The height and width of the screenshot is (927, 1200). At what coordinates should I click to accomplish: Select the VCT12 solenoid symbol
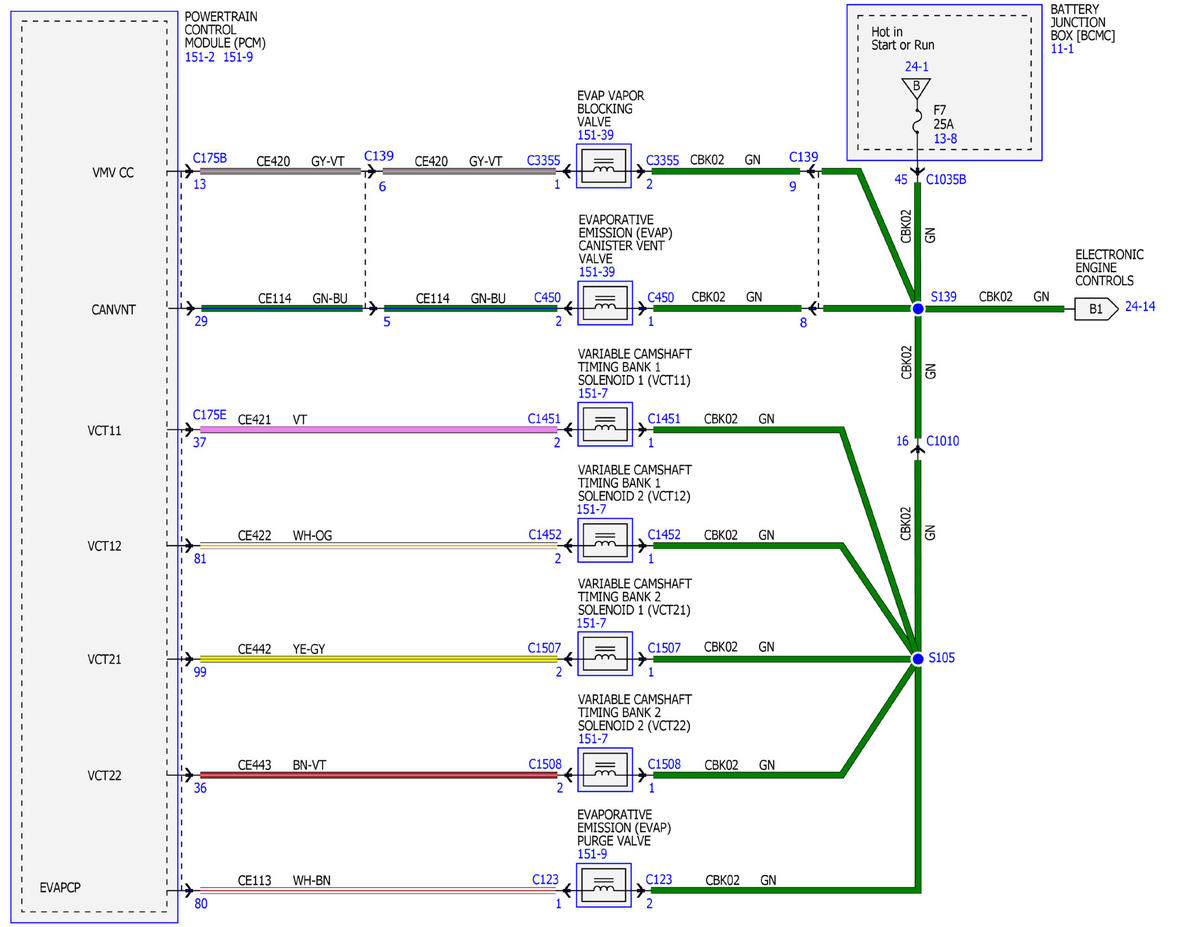click(605, 540)
